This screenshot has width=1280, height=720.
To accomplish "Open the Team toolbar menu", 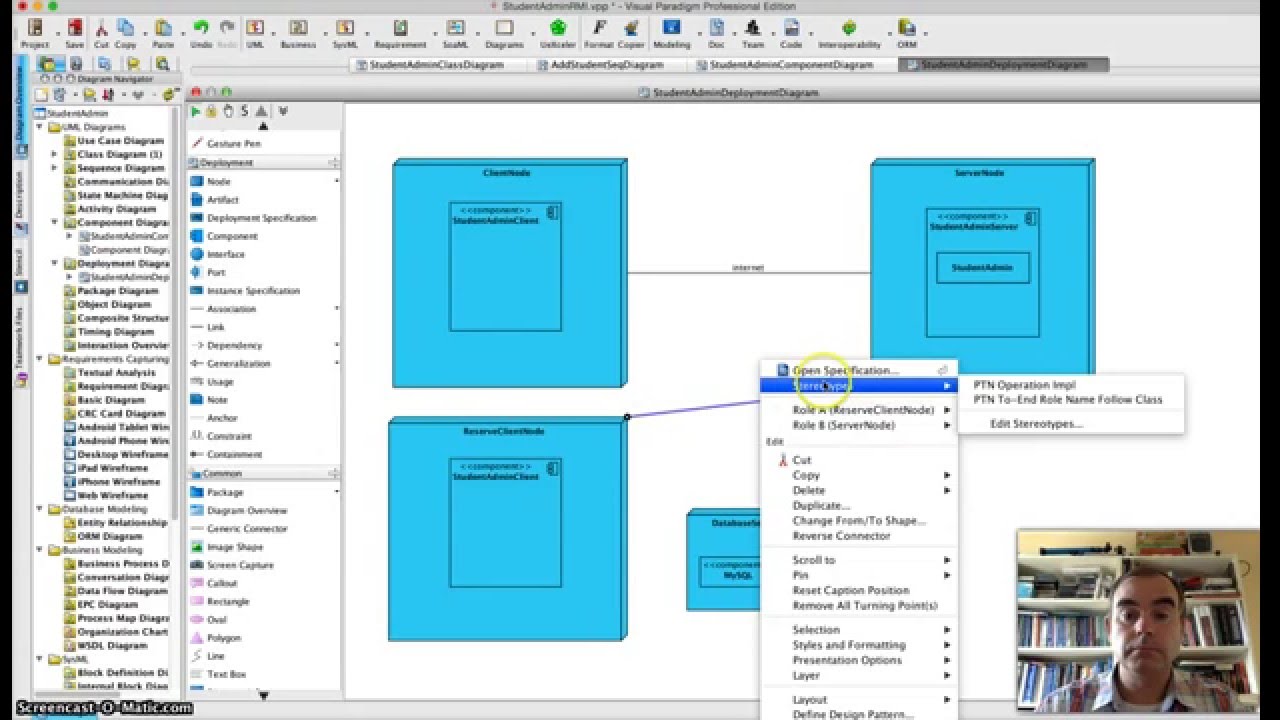I will pos(753,33).
